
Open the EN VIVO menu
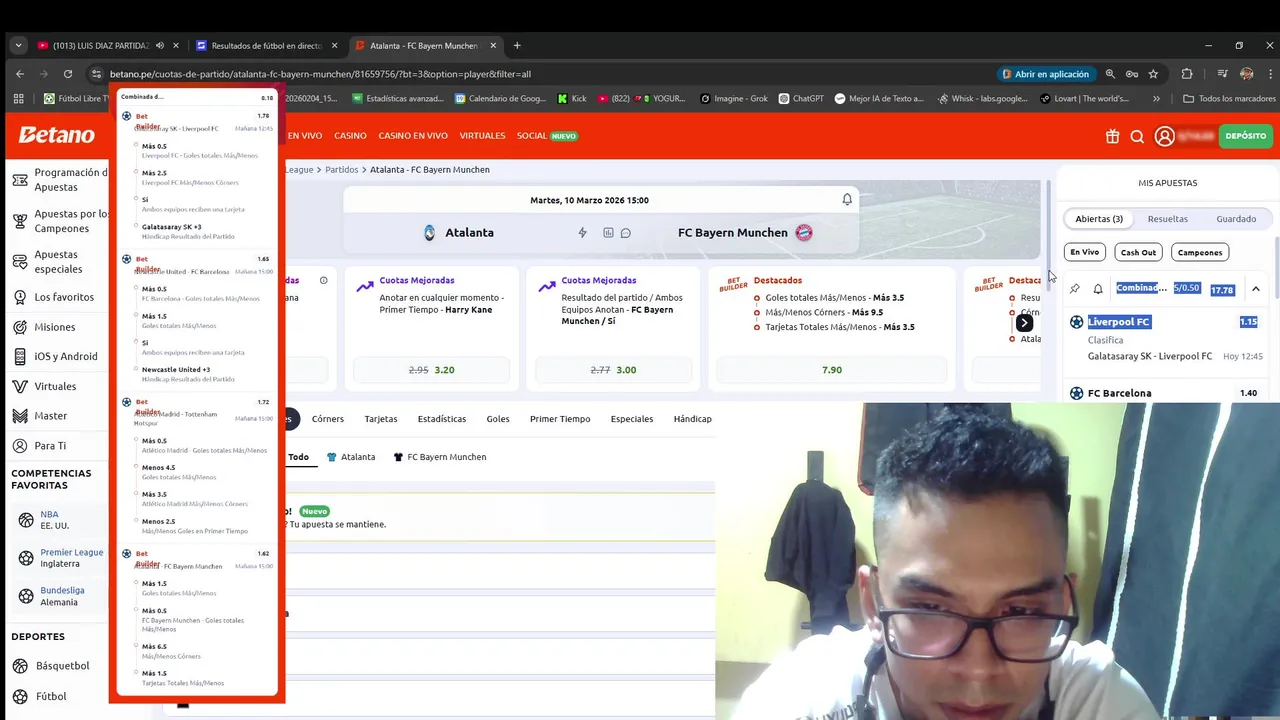click(305, 136)
